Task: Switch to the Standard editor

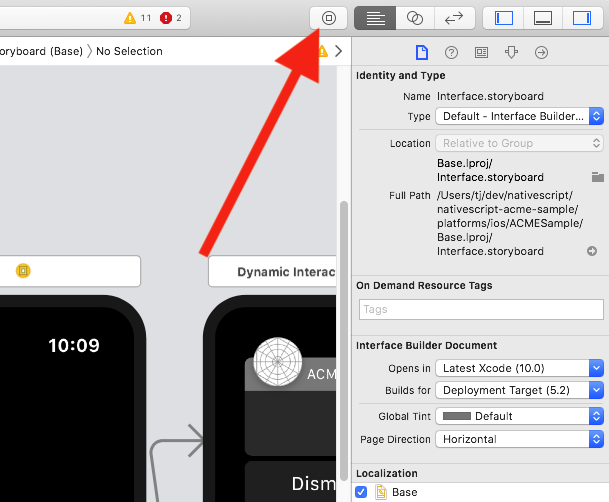Action: (375, 18)
